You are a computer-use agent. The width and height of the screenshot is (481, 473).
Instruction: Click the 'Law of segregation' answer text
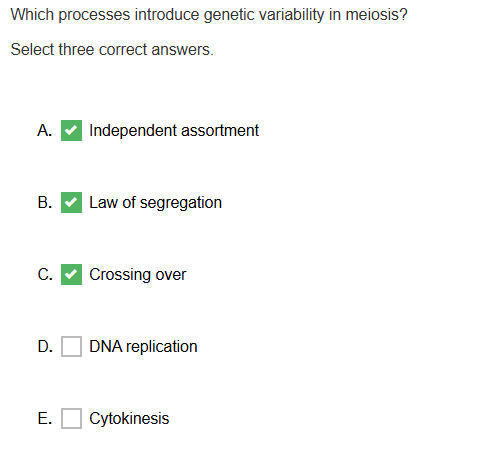(x=155, y=203)
